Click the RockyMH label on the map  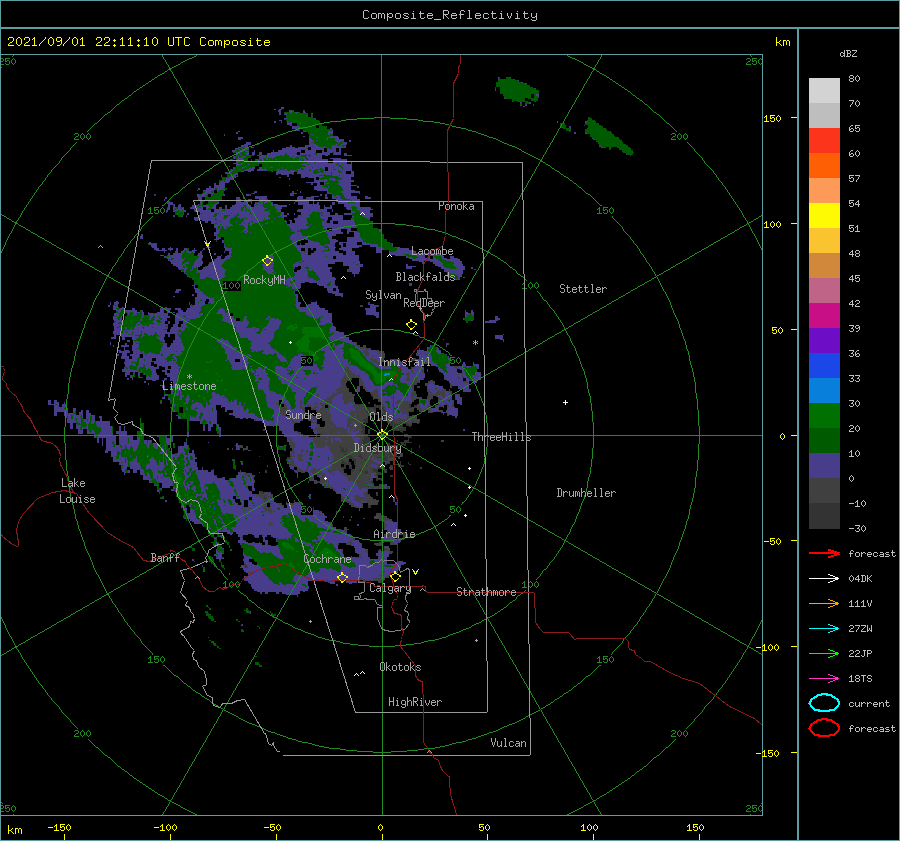264,280
